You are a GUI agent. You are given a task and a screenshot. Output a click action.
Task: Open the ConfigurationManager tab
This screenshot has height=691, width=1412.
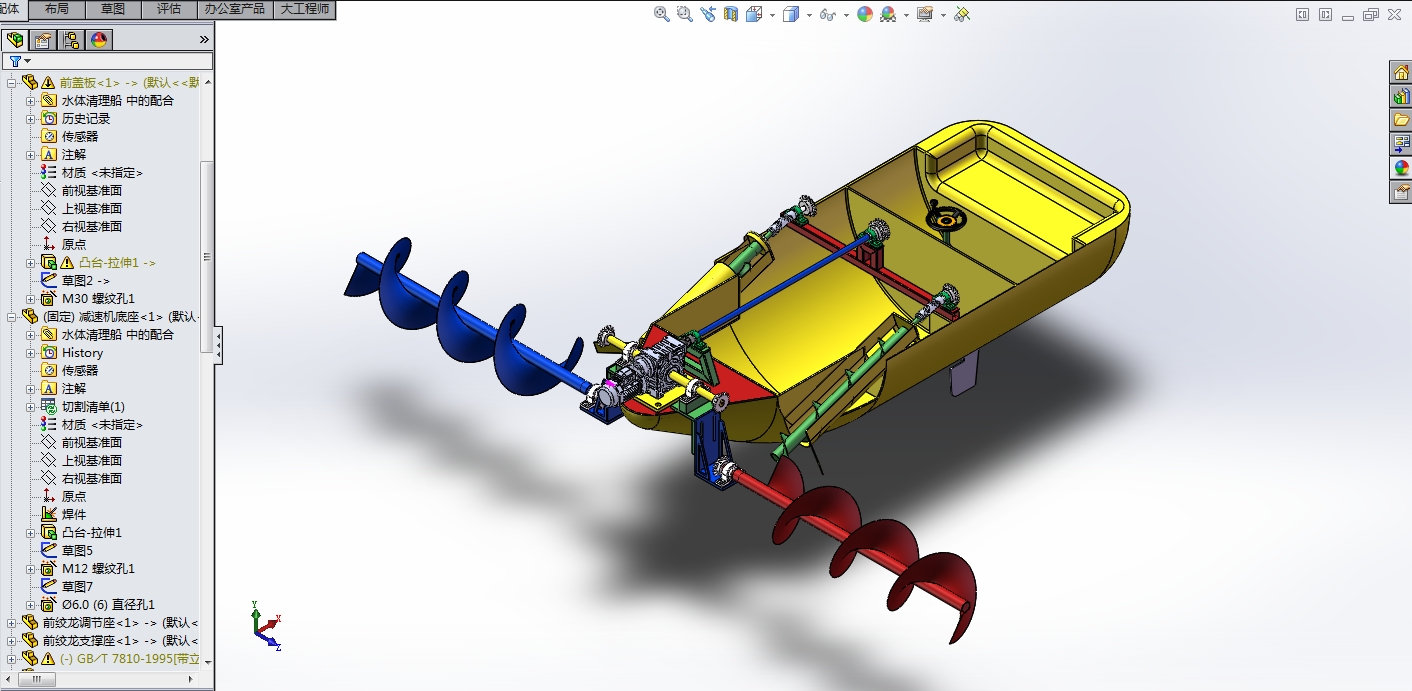71,40
